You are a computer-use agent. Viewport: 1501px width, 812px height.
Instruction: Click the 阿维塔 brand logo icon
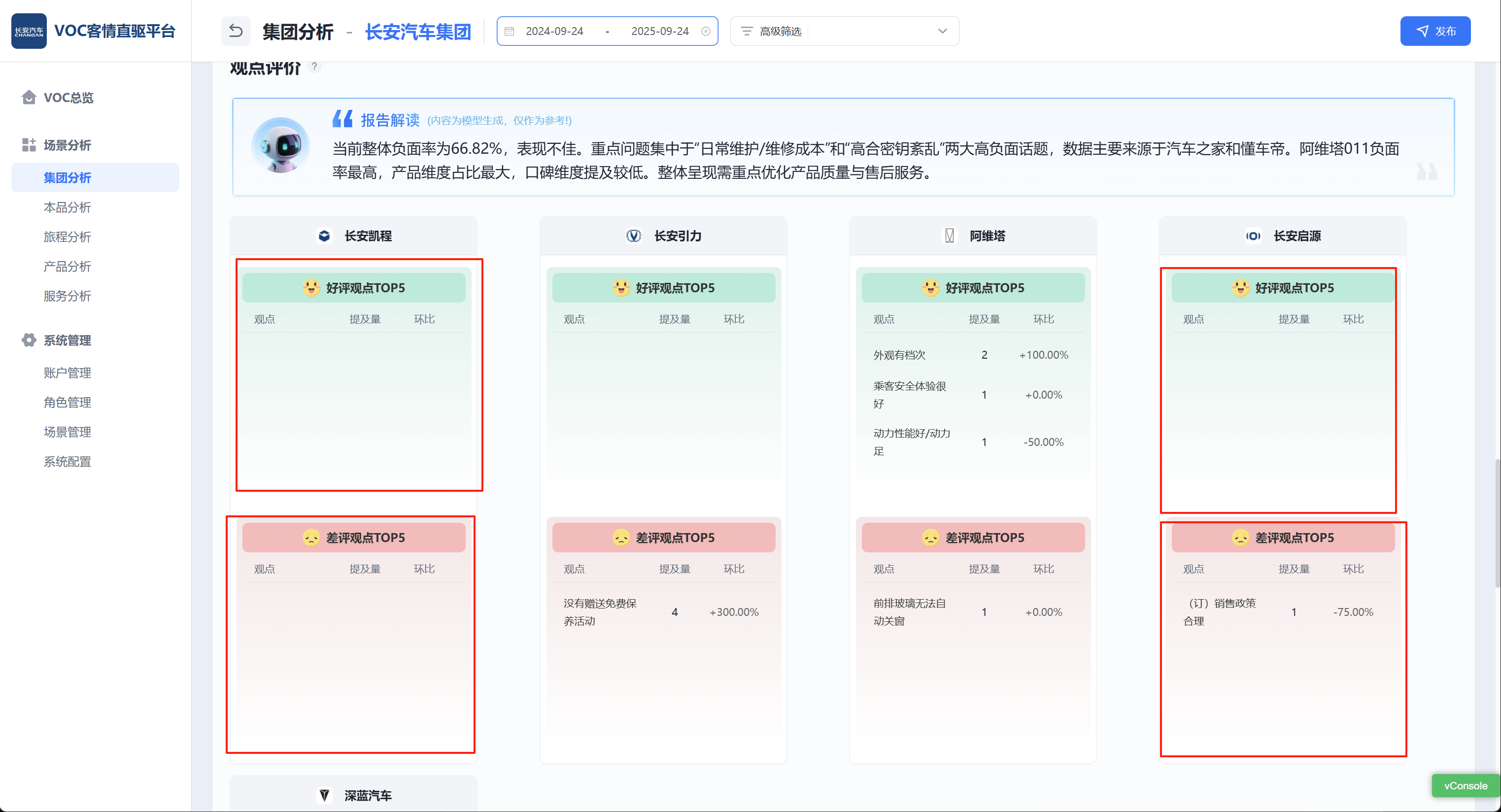950,236
